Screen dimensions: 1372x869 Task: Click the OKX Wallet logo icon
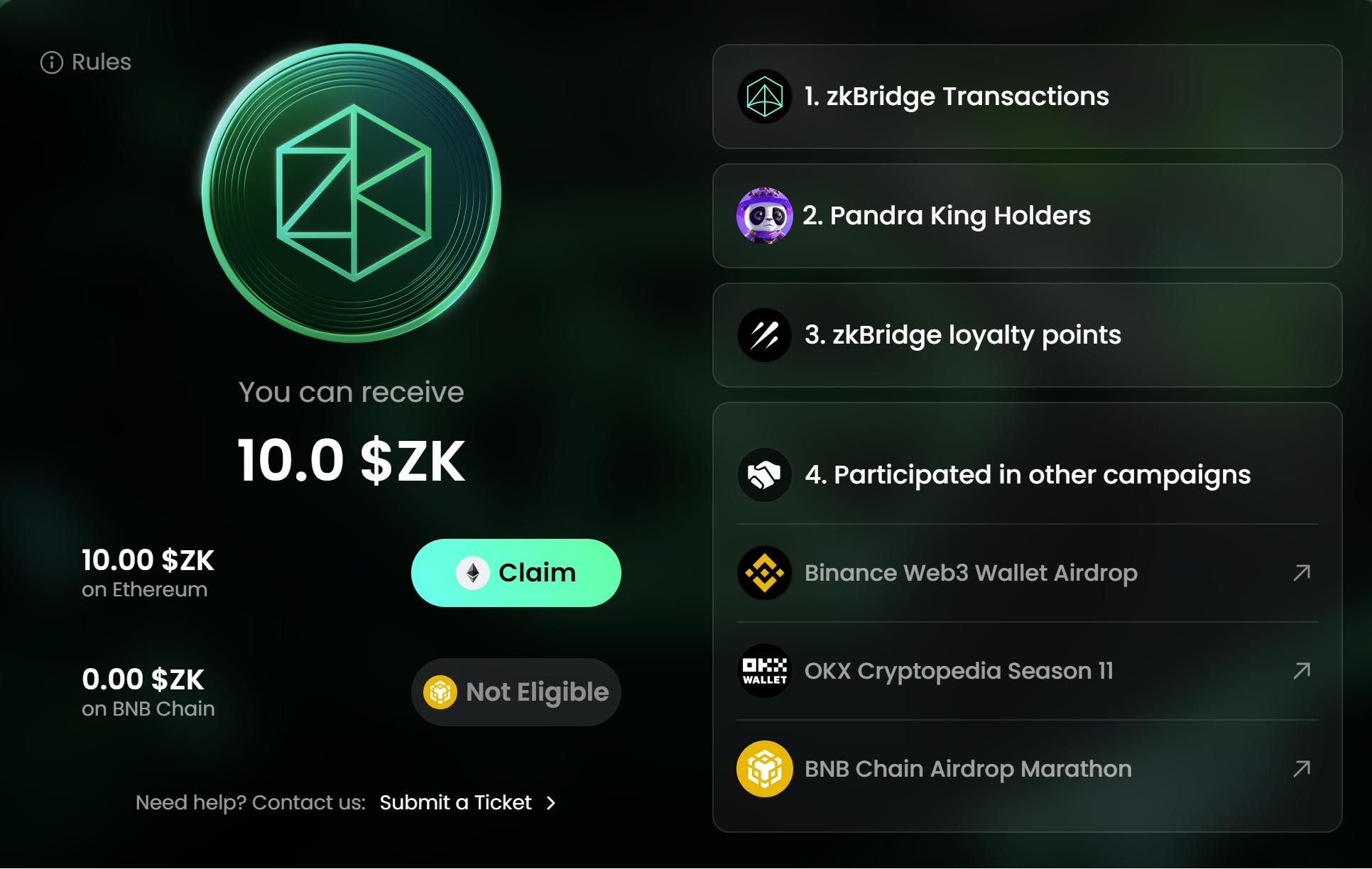(x=765, y=671)
